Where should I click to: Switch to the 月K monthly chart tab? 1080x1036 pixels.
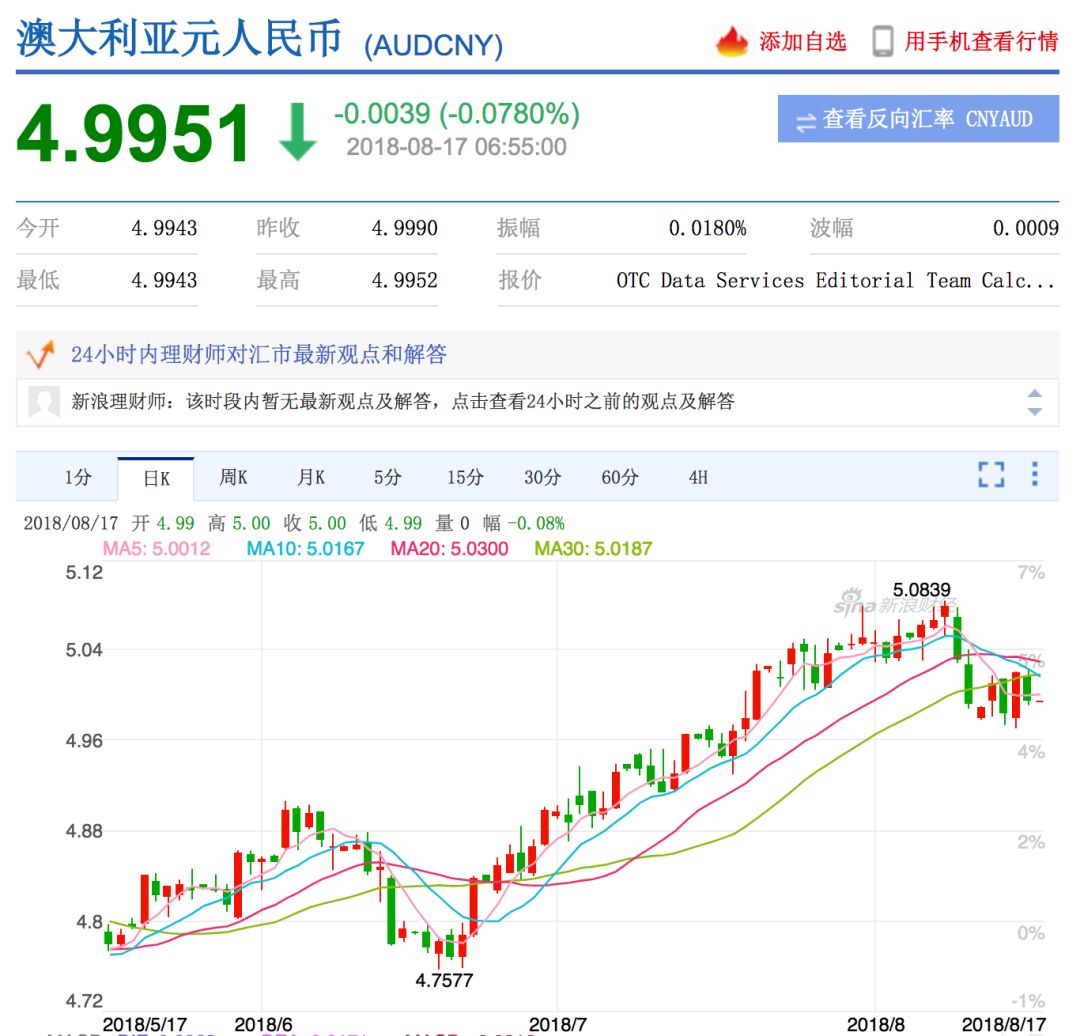point(310,478)
